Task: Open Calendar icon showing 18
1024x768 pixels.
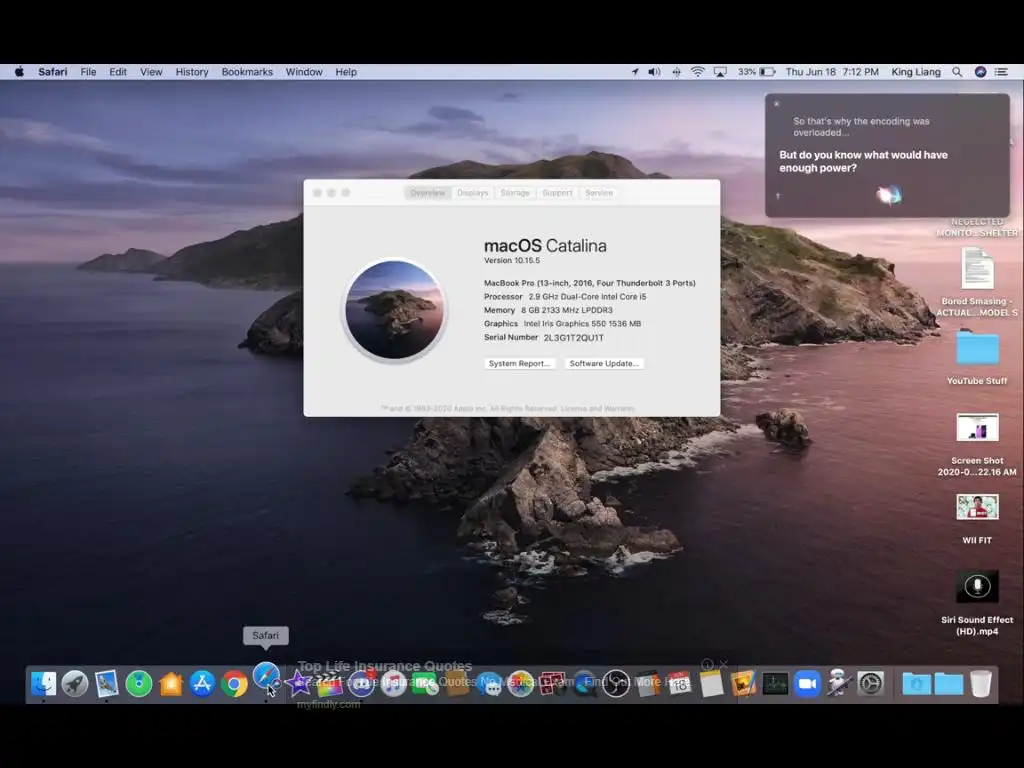Action: (x=679, y=683)
